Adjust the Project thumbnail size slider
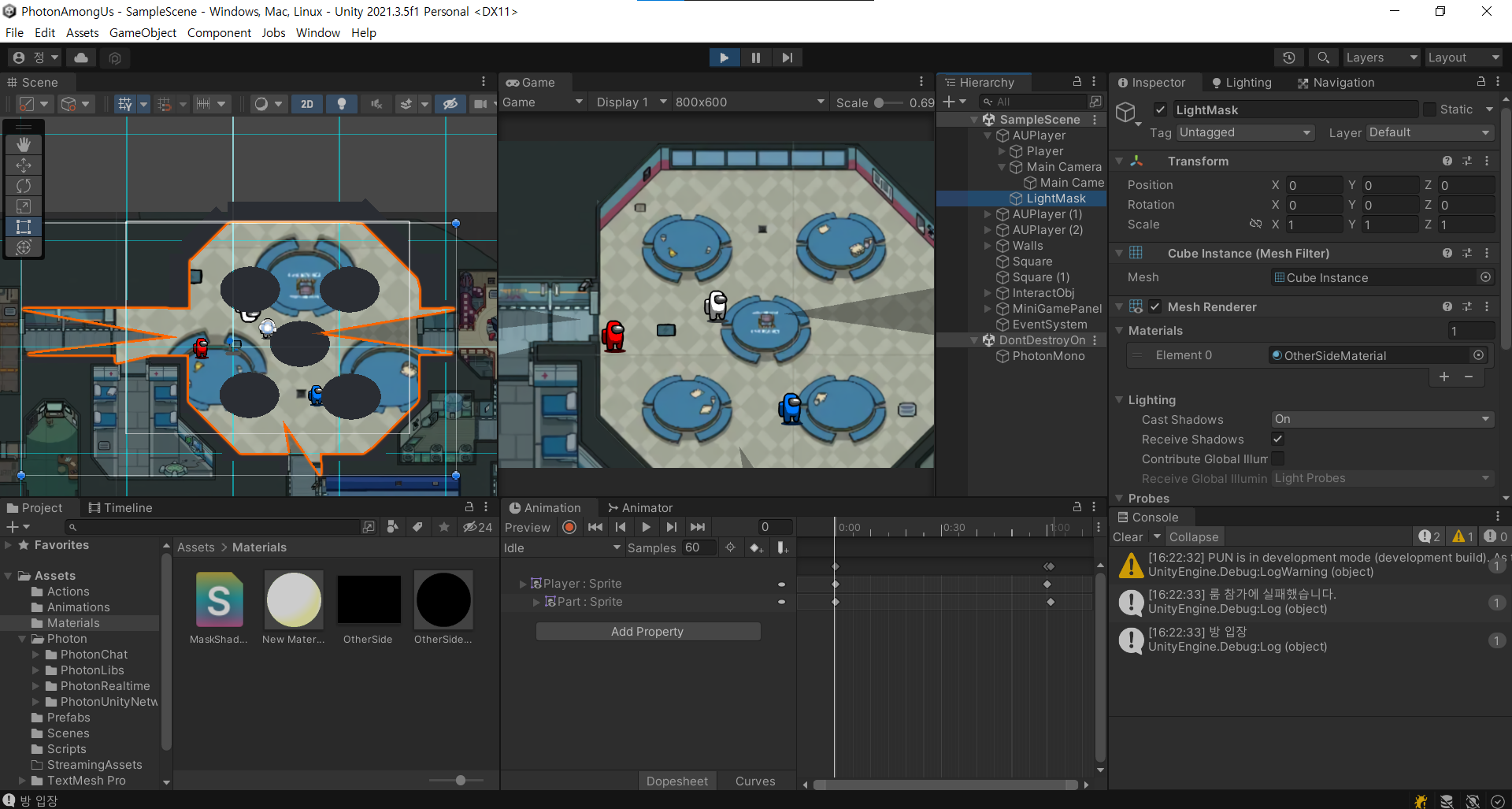Screen dimensions: 1512x809 pos(461,780)
